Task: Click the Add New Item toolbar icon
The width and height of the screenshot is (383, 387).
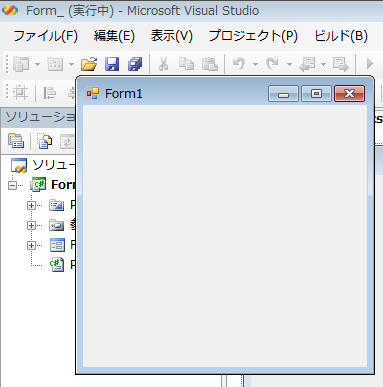Action: coord(55,64)
